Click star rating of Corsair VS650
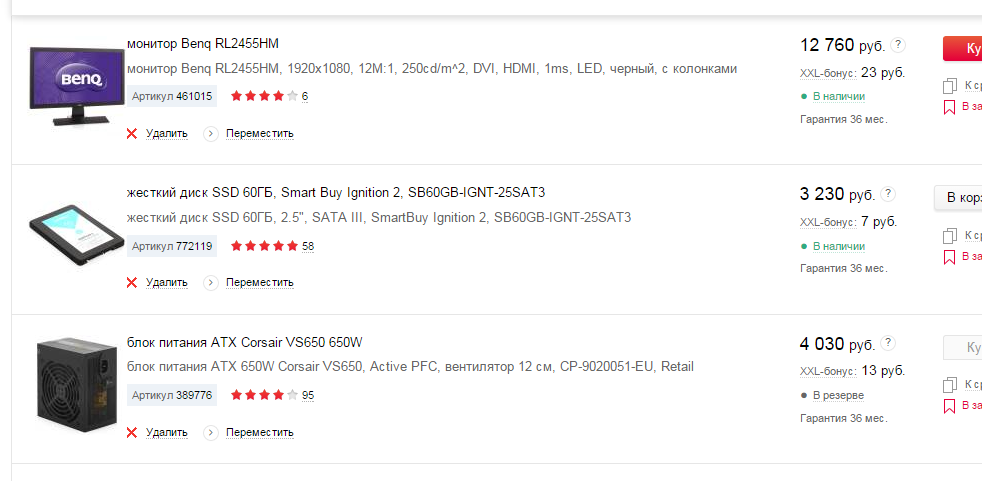The image size is (982, 481). coord(264,395)
